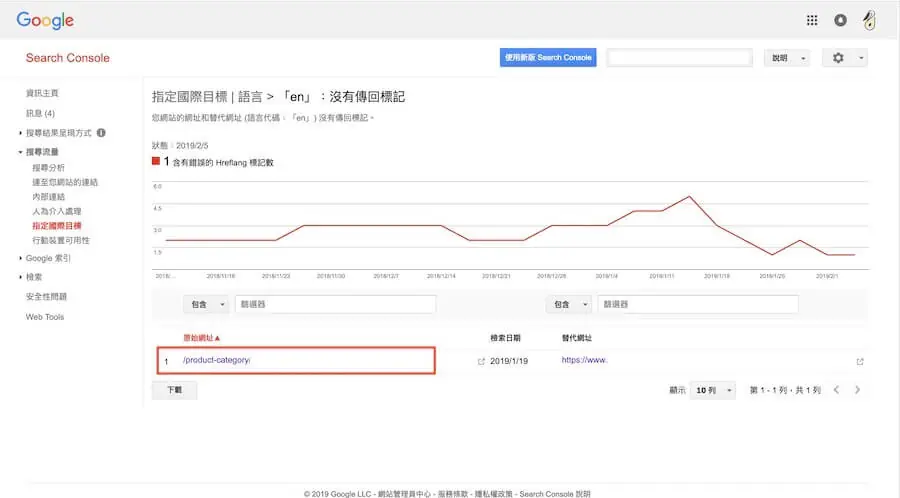Open 內部連結 in the sidebar
This screenshot has width=900, height=498.
[x=48, y=196]
